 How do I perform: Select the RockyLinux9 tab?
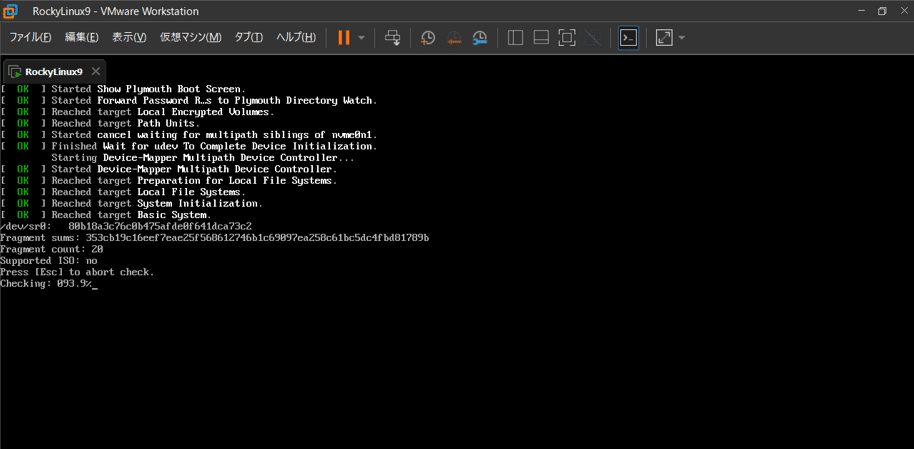pos(54,72)
